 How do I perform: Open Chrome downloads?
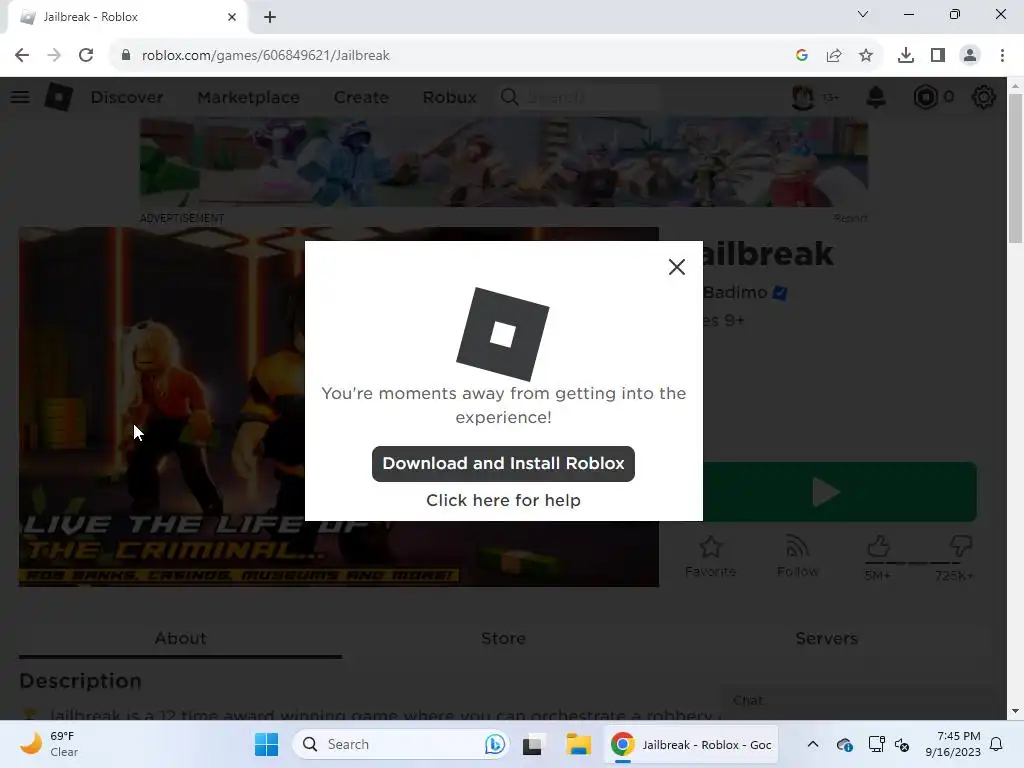coord(906,56)
